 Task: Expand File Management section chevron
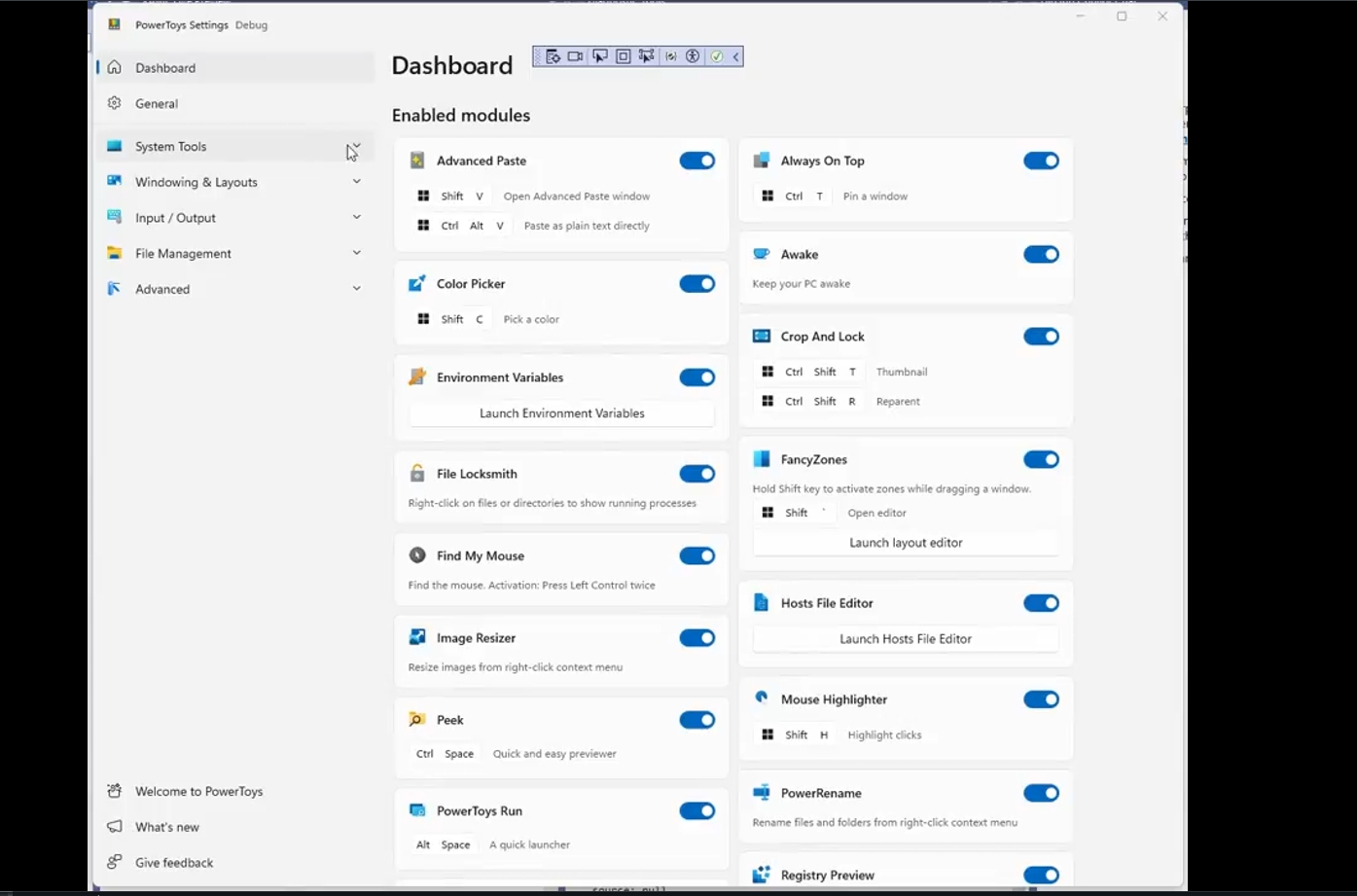tap(356, 253)
